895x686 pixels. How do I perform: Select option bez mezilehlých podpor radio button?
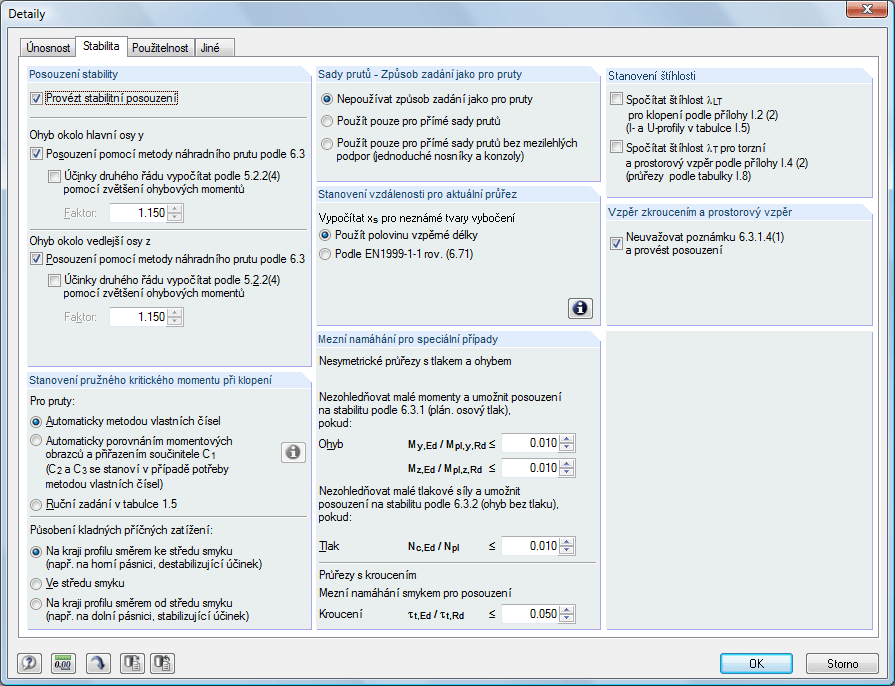(x=326, y=144)
